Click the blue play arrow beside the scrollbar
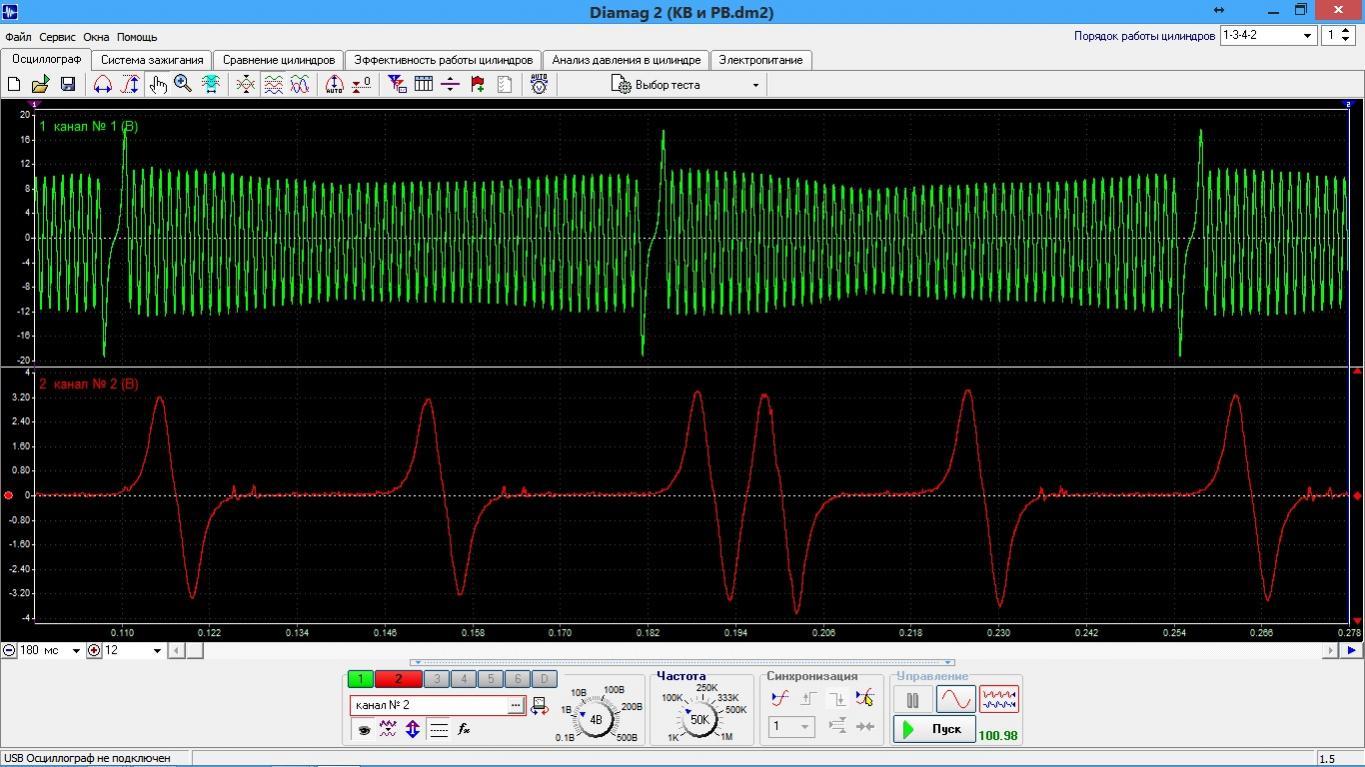 click(x=1352, y=651)
